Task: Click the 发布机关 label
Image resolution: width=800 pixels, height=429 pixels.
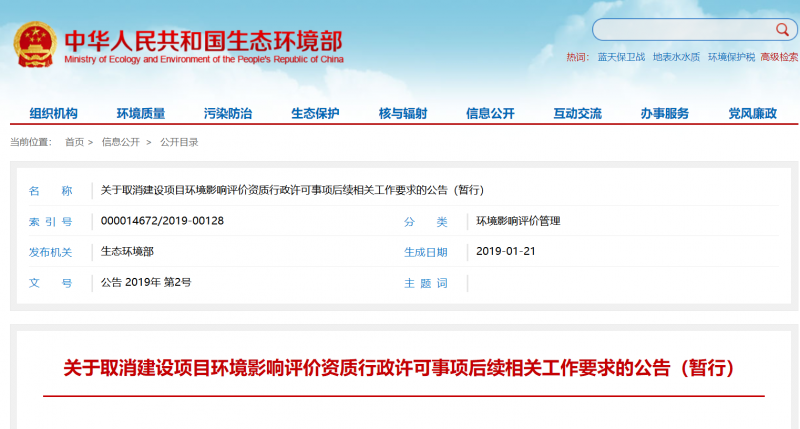Action: (51, 253)
